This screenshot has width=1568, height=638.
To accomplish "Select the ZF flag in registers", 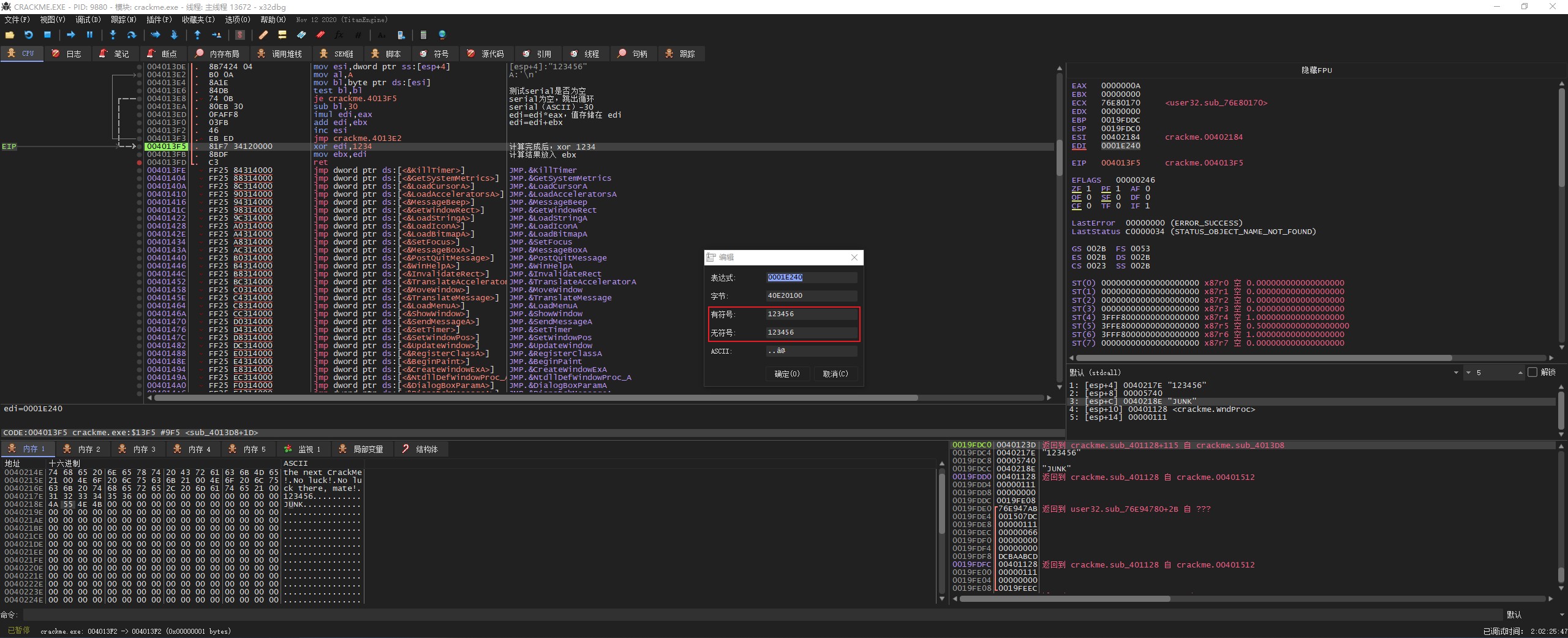I will pos(1076,189).
